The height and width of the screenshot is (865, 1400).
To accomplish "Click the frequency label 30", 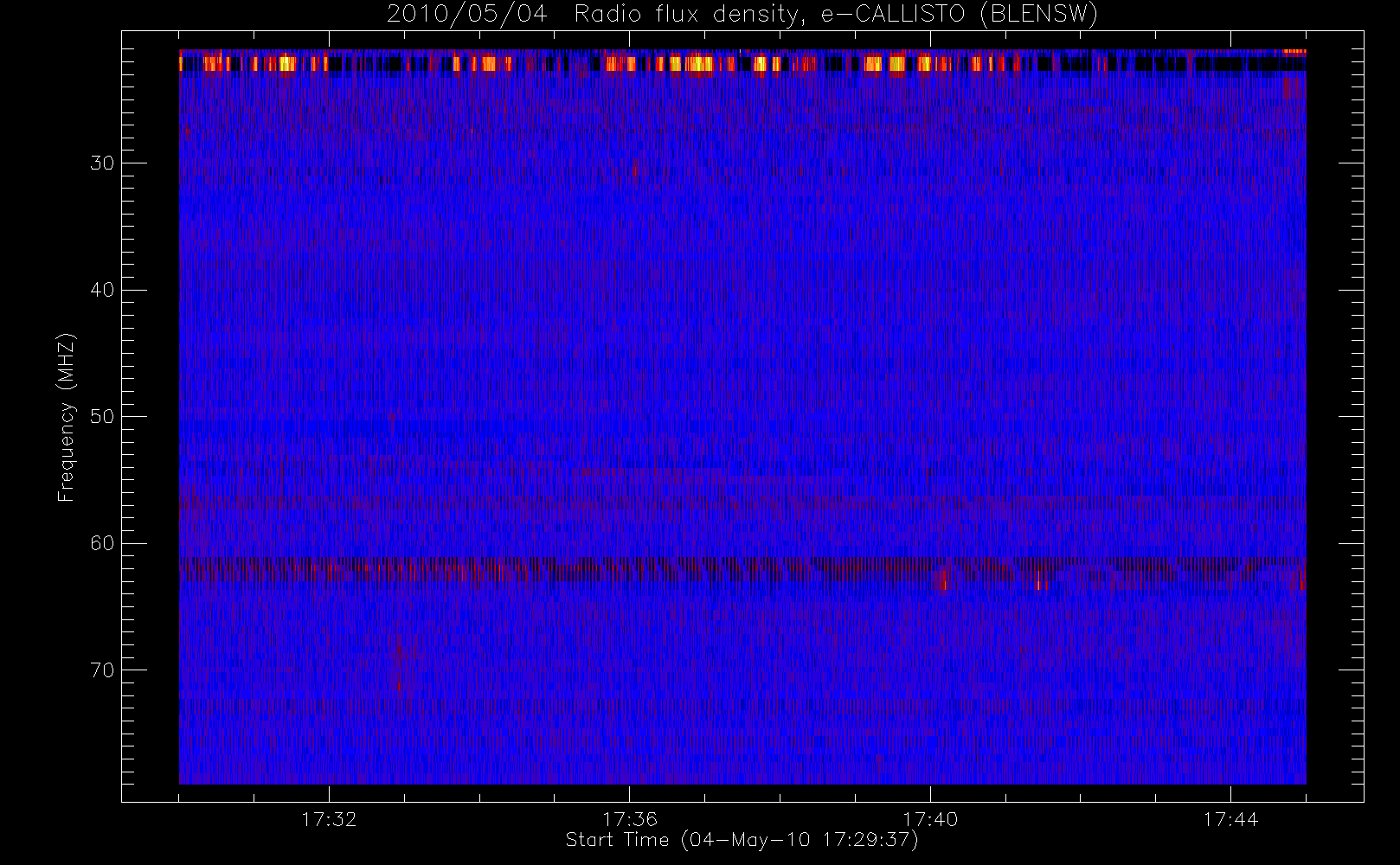I will [102, 163].
